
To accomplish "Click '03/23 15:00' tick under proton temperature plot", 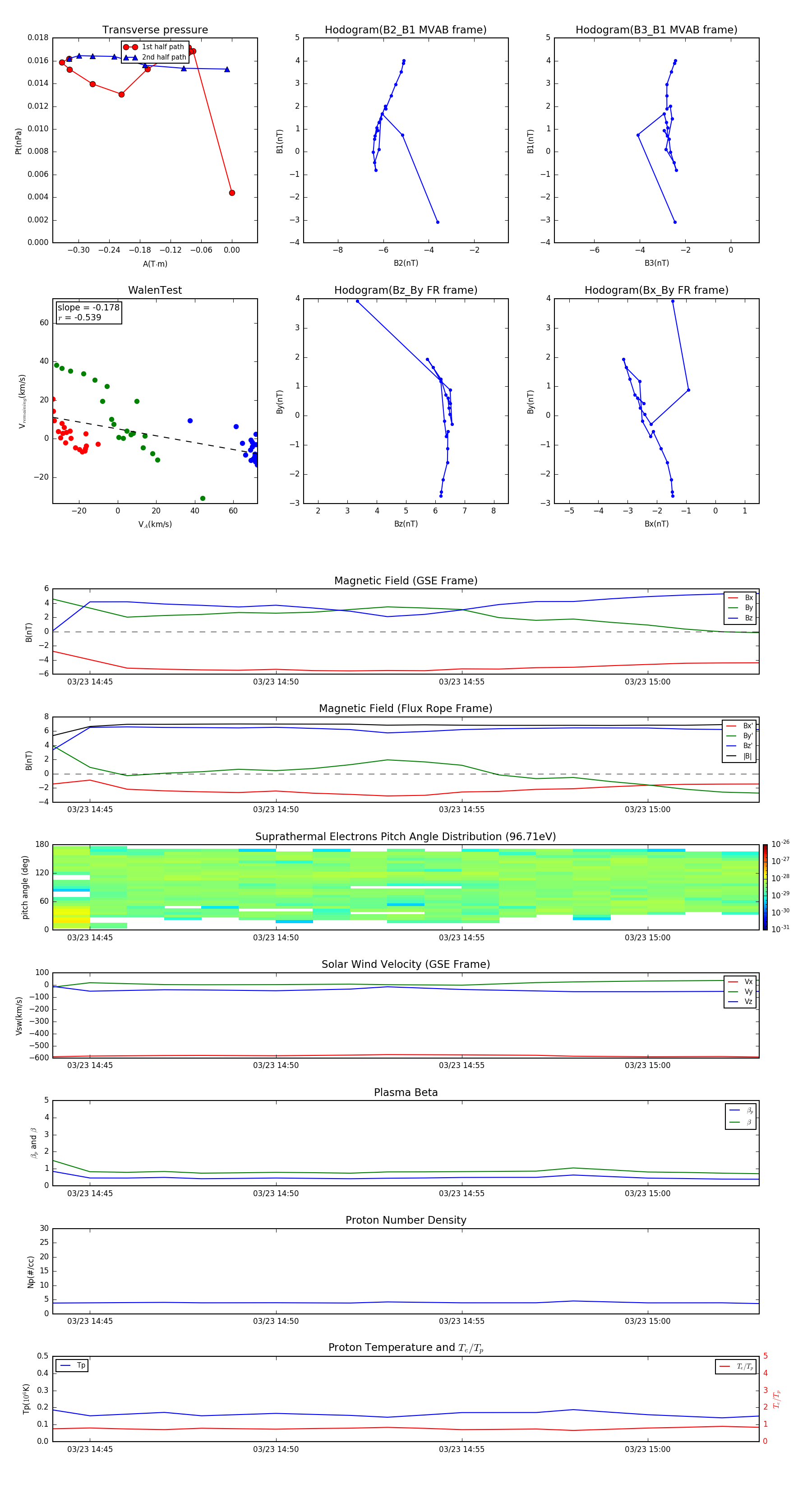I will tap(647, 1449).
